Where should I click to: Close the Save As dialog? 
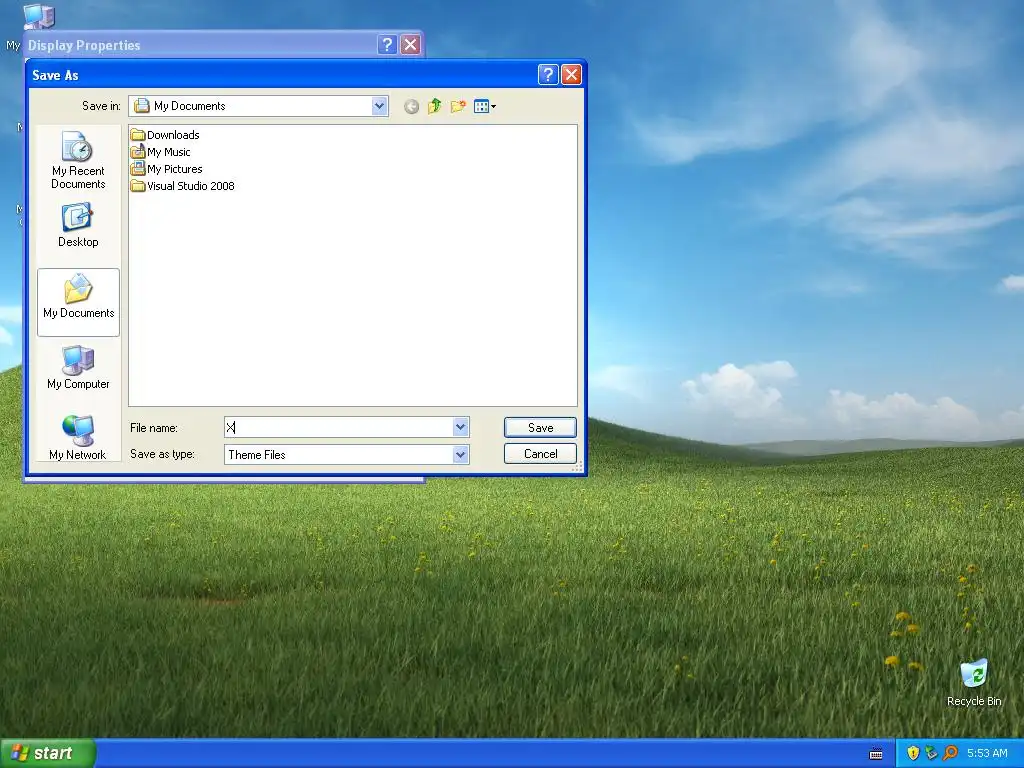[571, 75]
